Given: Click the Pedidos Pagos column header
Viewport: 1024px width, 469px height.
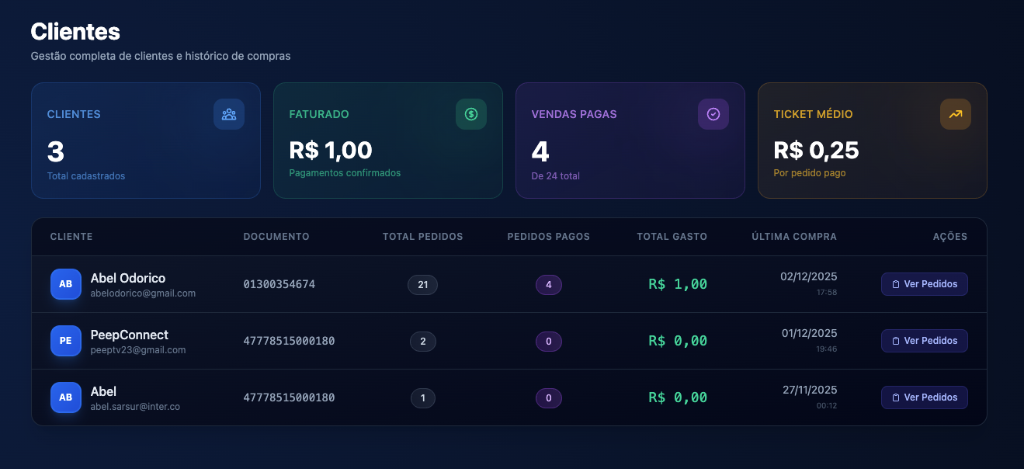Looking at the screenshot, I should [x=548, y=237].
